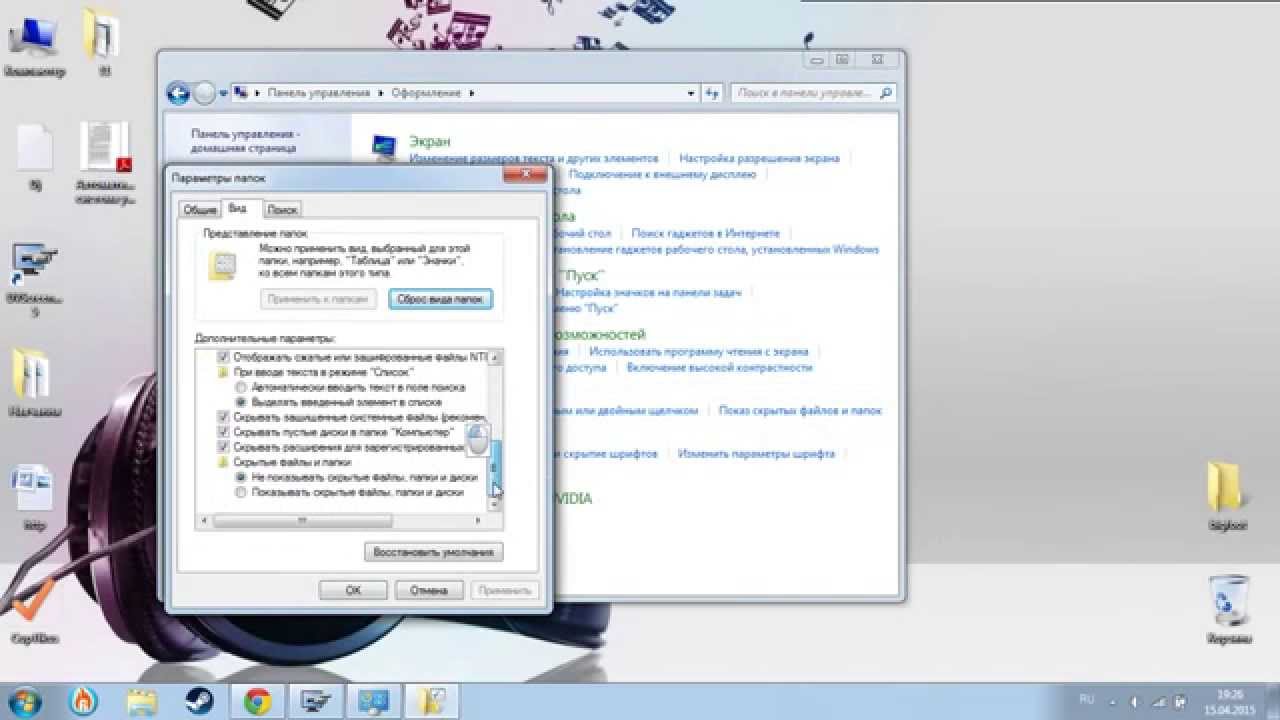The image size is (1280, 720).
Task: Click the 'Скрытые файлы и папки' node
Action: click(292, 462)
